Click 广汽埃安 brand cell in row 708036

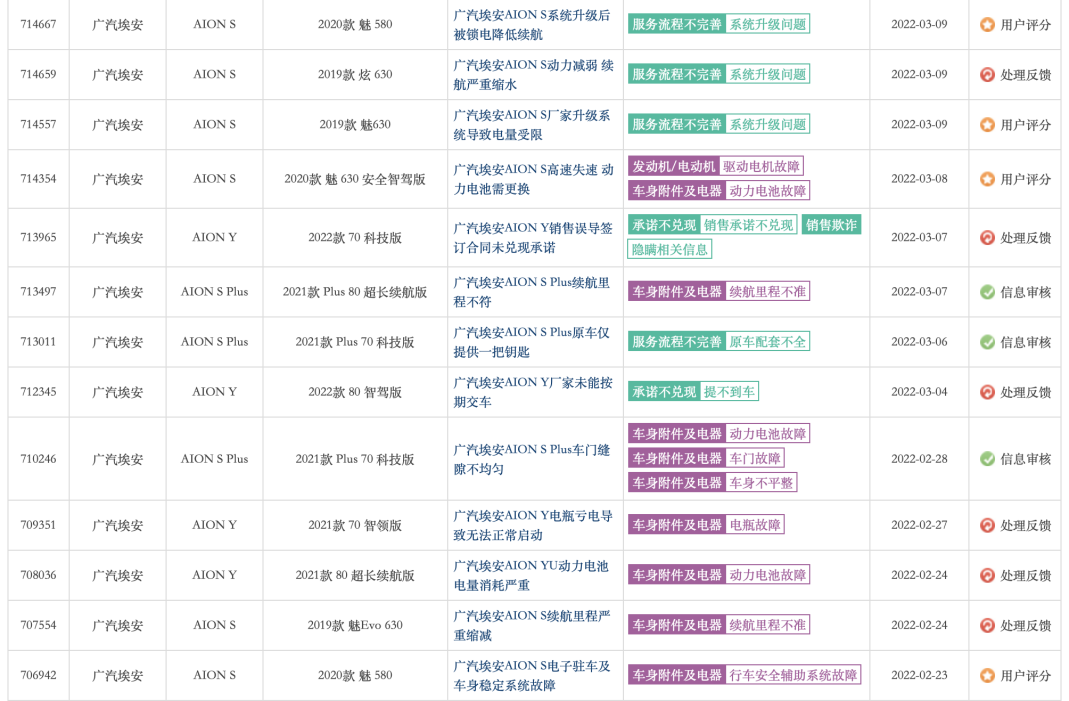pyautogui.click(x=117, y=576)
